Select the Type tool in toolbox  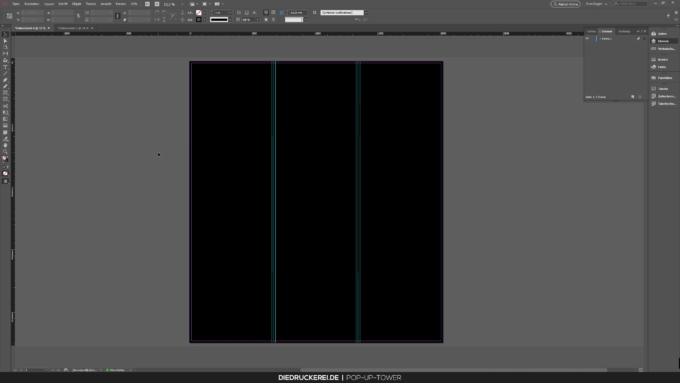click(x=5, y=67)
